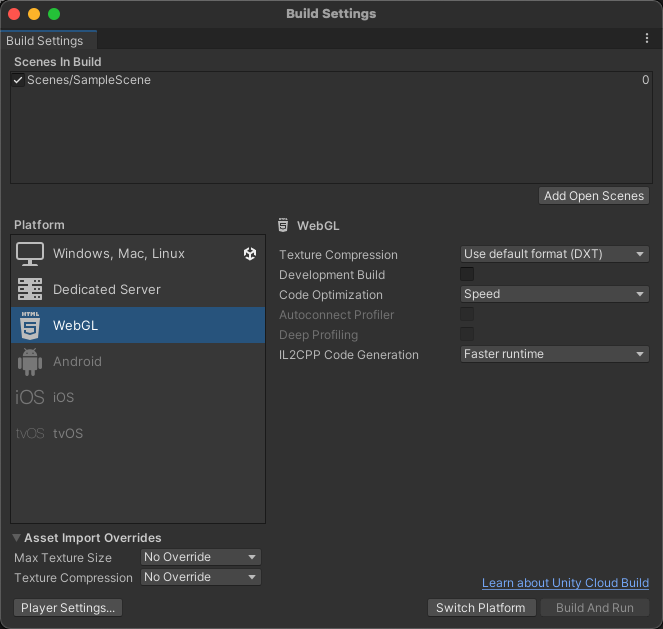Click the Unity logo on Windows, Mac, Linux row
The height and width of the screenshot is (629, 663).
pos(250,254)
